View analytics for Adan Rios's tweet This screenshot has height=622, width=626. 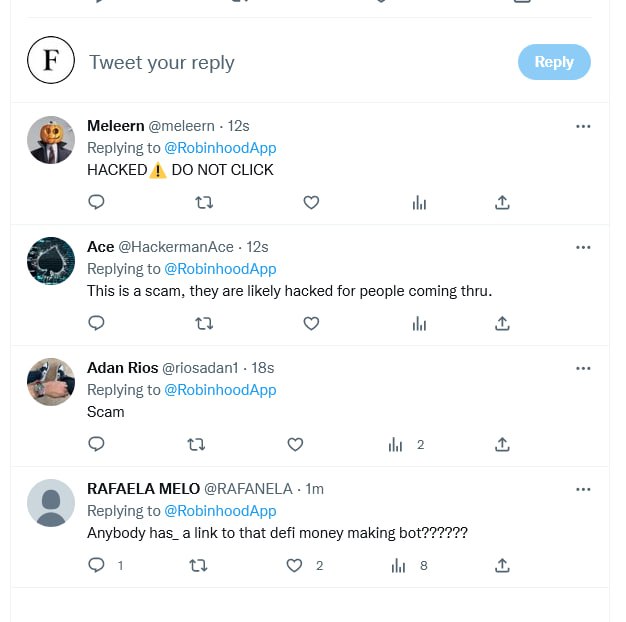click(x=396, y=444)
